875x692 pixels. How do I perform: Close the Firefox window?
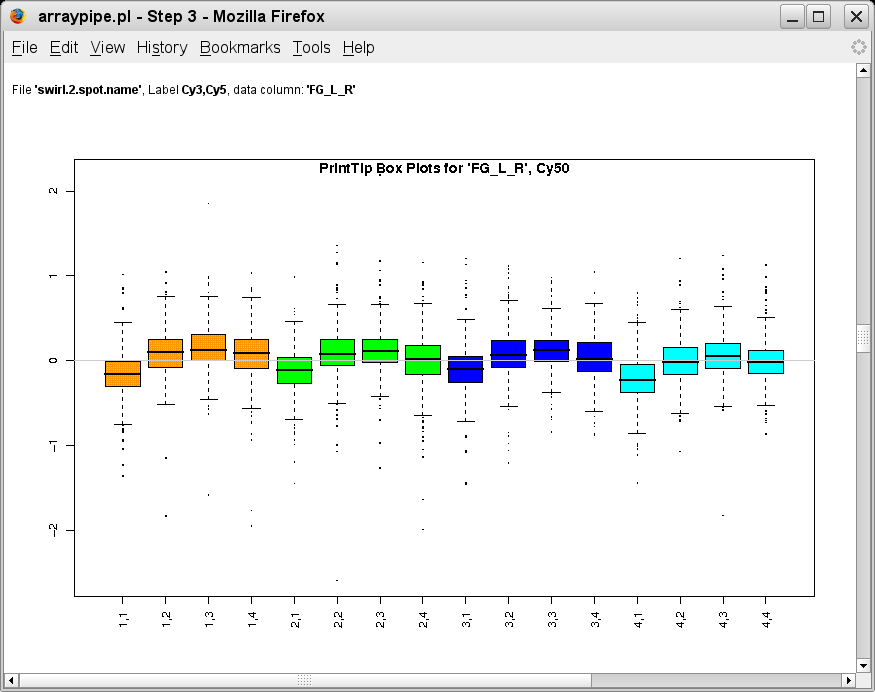(856, 16)
